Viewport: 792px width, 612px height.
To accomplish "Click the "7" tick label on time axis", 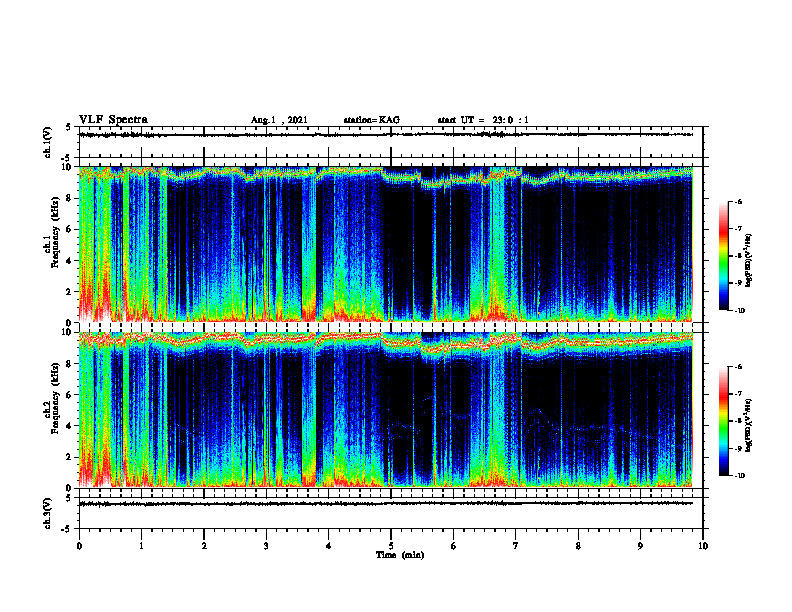I will pos(516,546).
